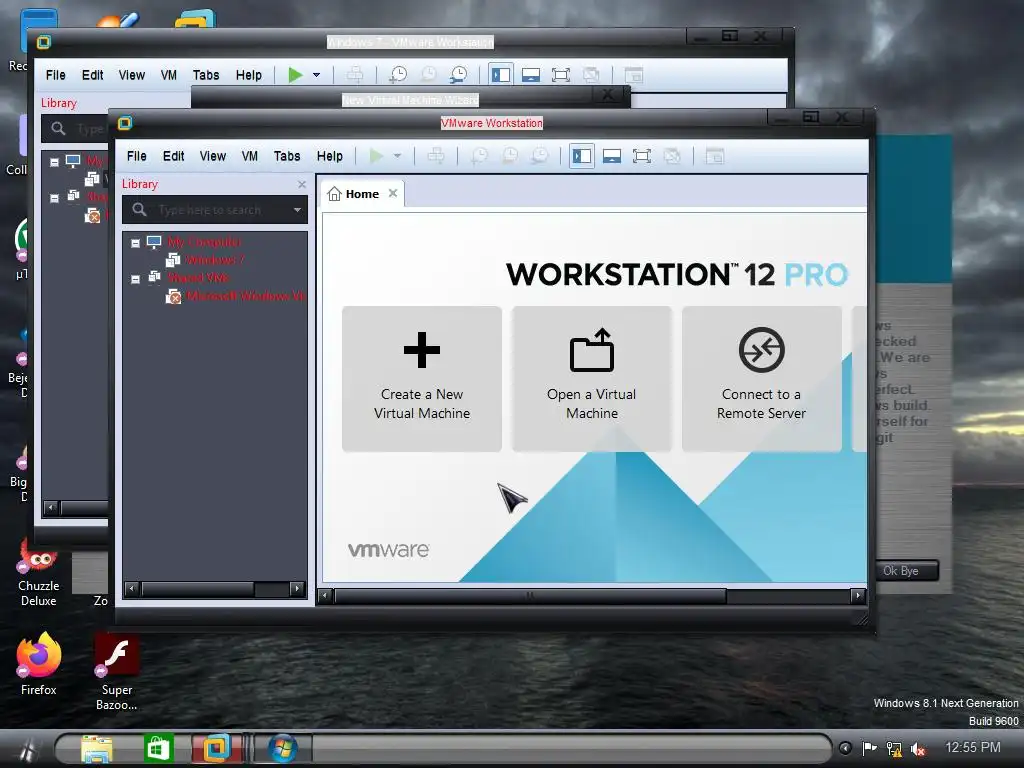The width and height of the screenshot is (1024, 768).
Task: Open power options dropdown arrow in the front toolbar
Action: [397, 156]
